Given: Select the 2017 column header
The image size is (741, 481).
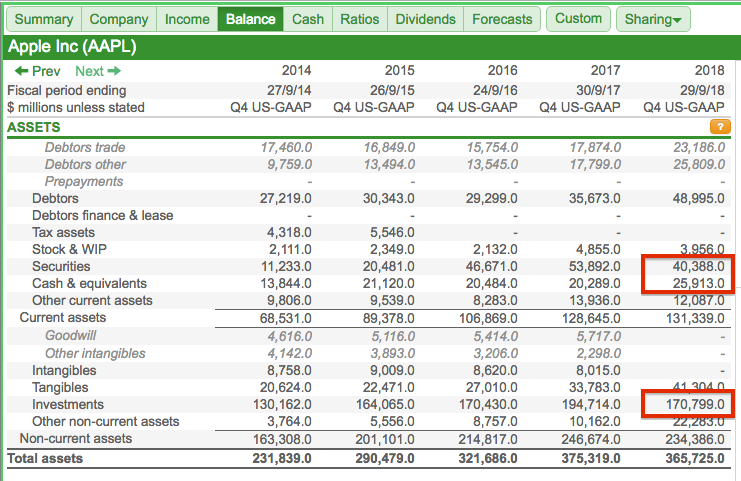Looking at the screenshot, I should click(605, 70).
